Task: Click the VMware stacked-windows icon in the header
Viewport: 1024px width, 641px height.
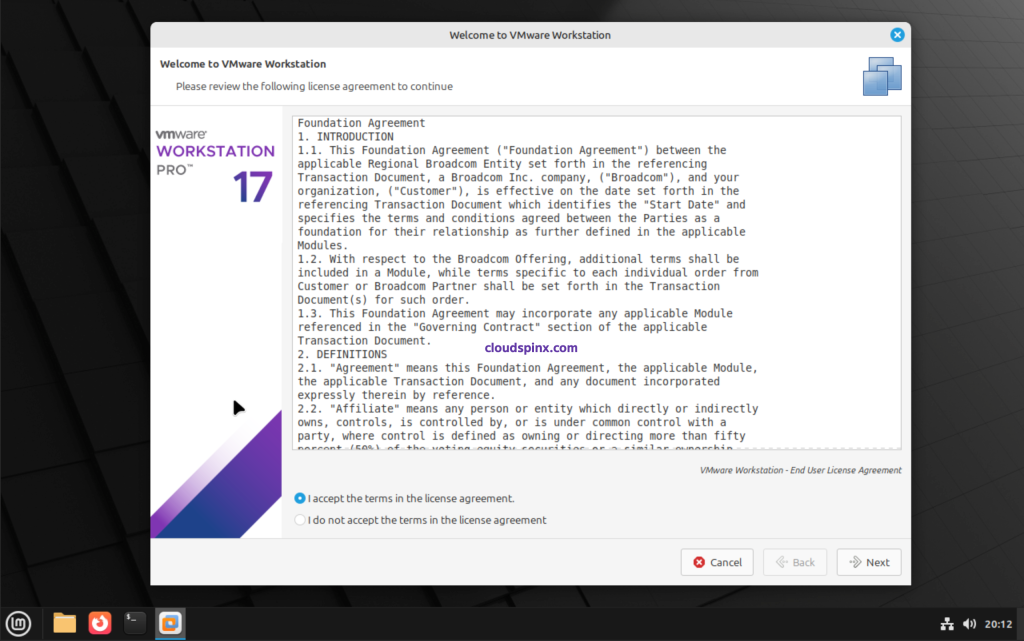Action: tap(881, 76)
